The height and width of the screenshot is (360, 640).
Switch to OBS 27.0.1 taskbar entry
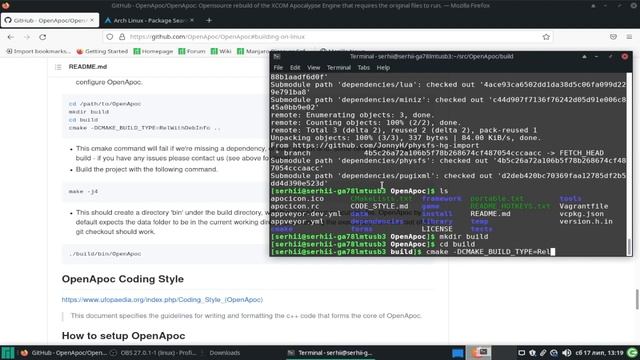click(x=154, y=353)
